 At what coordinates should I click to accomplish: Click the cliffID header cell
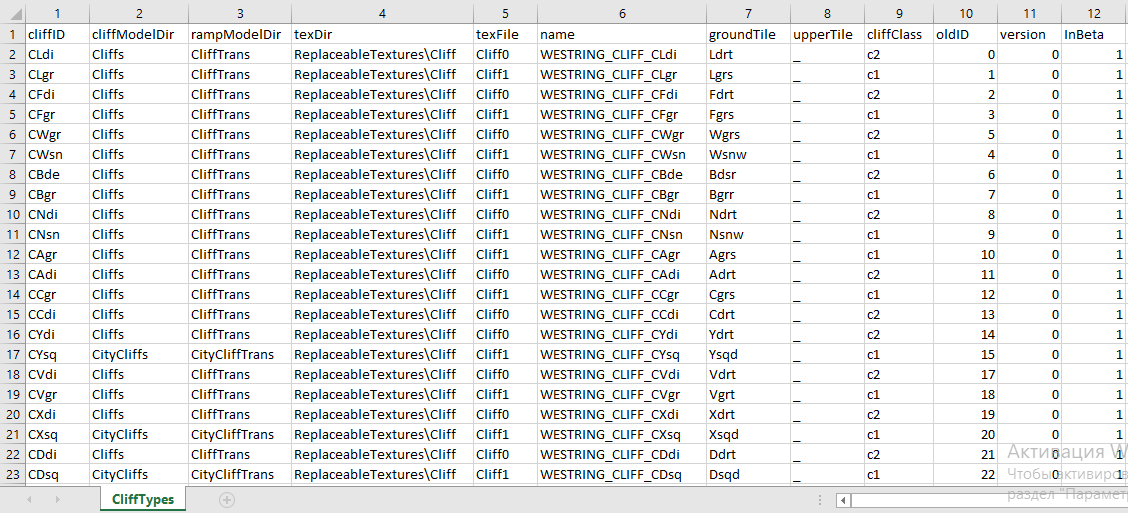(57, 34)
